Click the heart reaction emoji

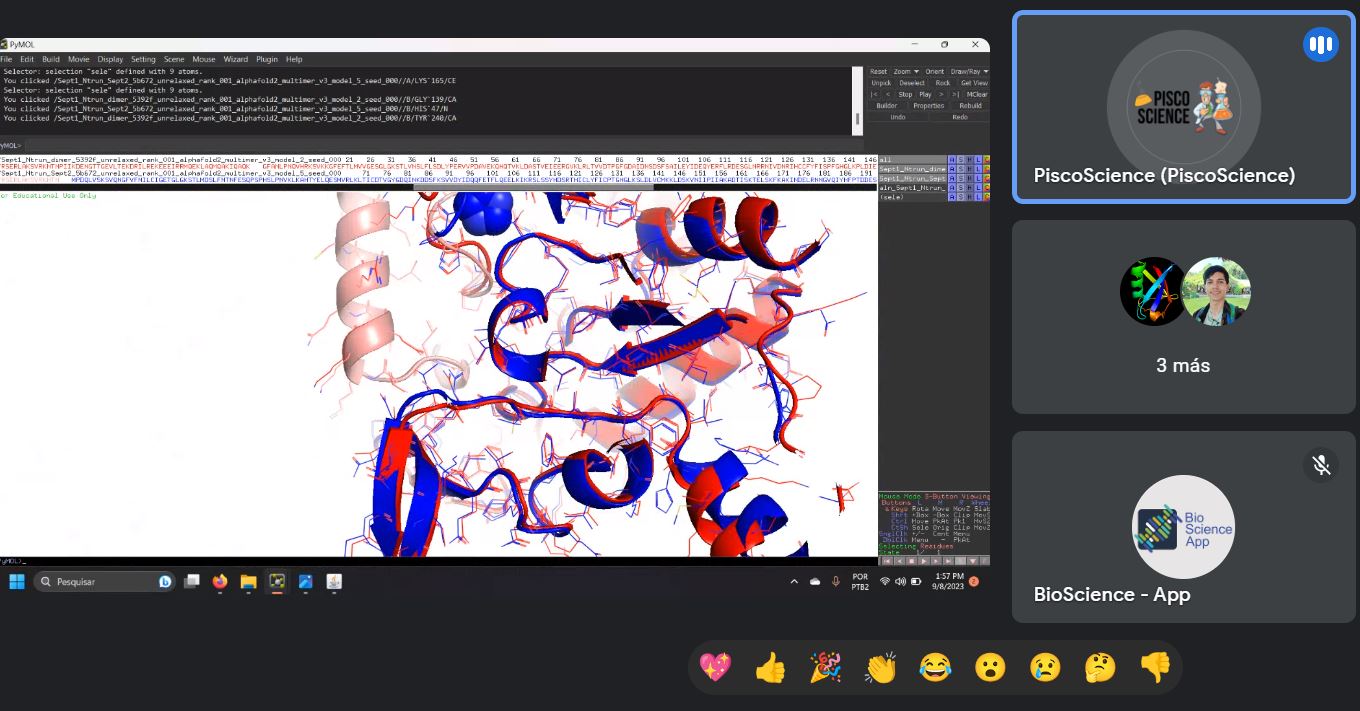[x=715, y=667]
